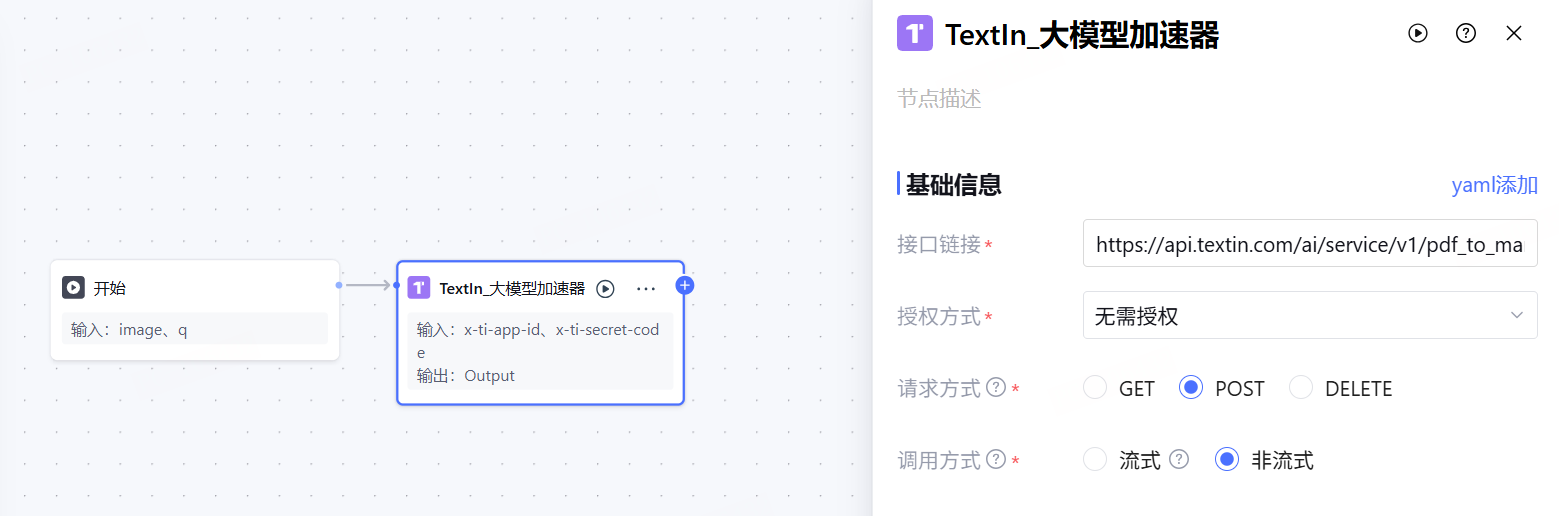Screen dimensions: 1559x516
Task: Show help tooltip next to 流式 option
Action: click(1179, 459)
